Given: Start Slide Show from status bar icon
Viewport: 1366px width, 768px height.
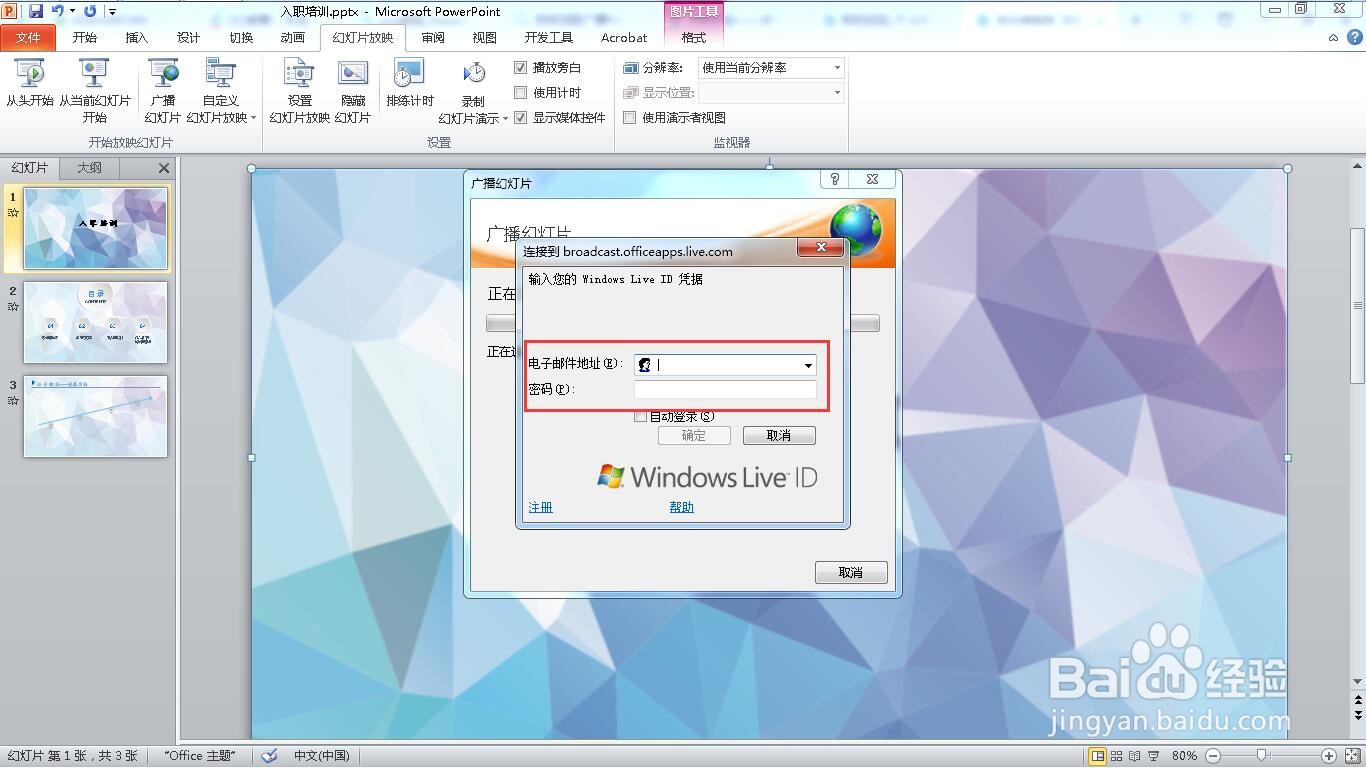Looking at the screenshot, I should [1154, 756].
